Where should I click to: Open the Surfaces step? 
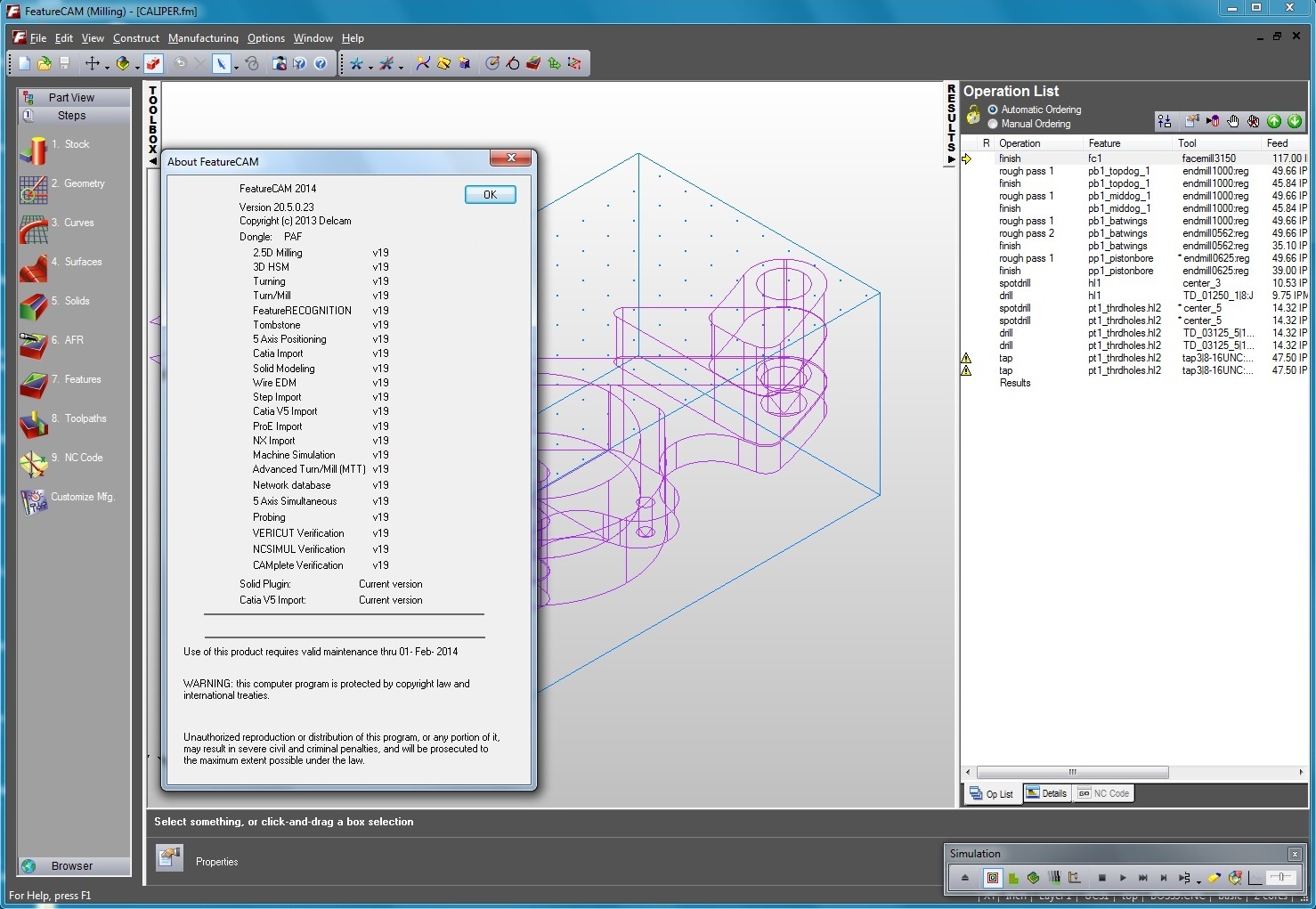(61, 267)
